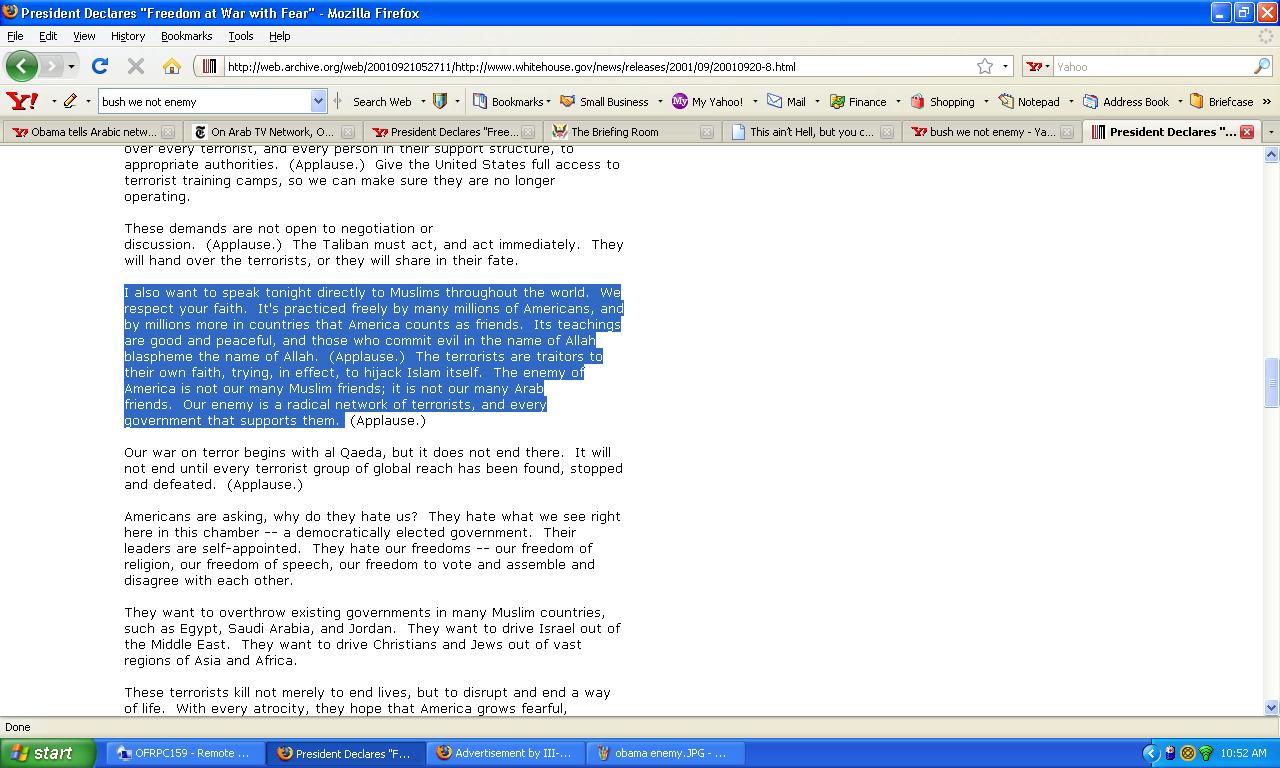Go to the browser Home page
Screen dimensions: 1280x768
tap(172, 66)
